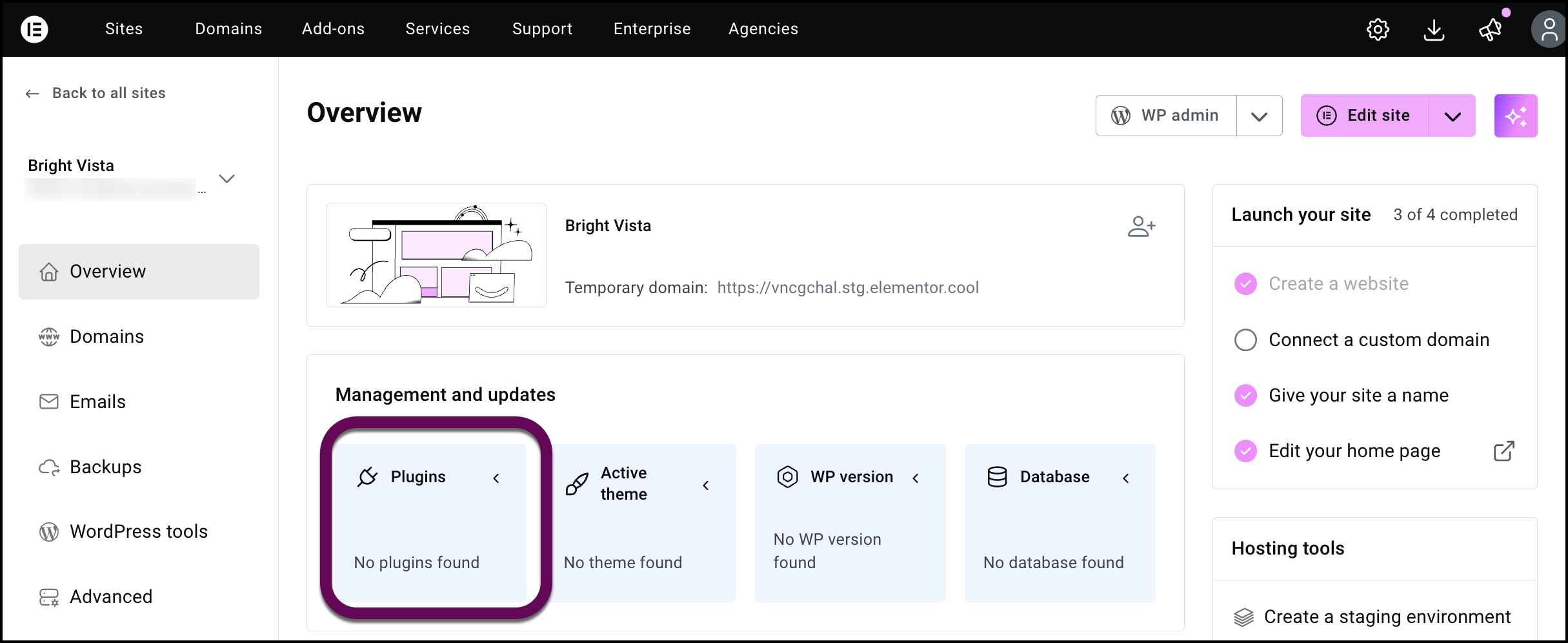Image resolution: width=1568 pixels, height=643 pixels.
Task: Click Create a staging environment
Action: [x=1385, y=617]
